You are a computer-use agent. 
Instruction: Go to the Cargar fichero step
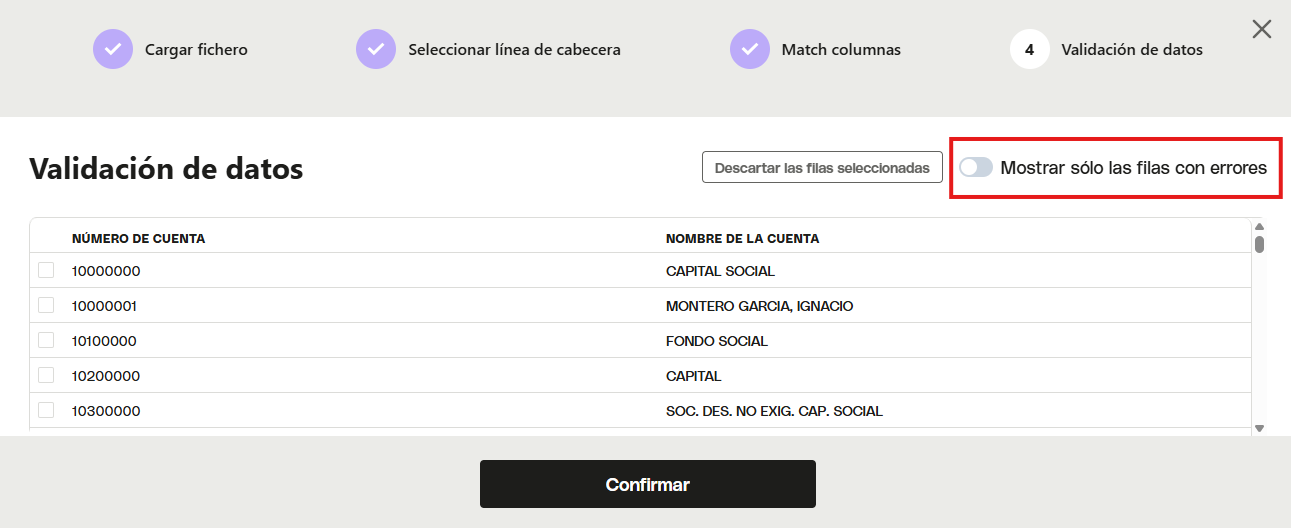pos(196,49)
